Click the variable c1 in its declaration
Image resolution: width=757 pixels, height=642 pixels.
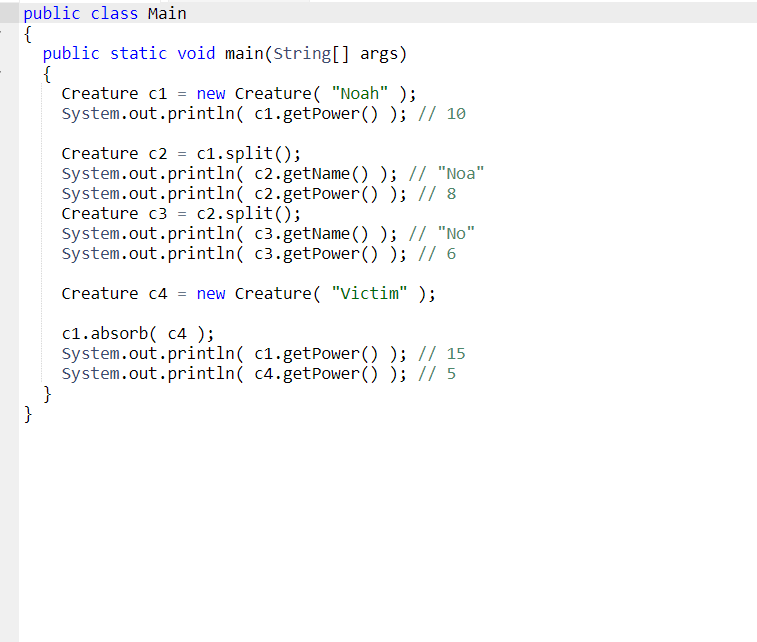tap(157, 94)
